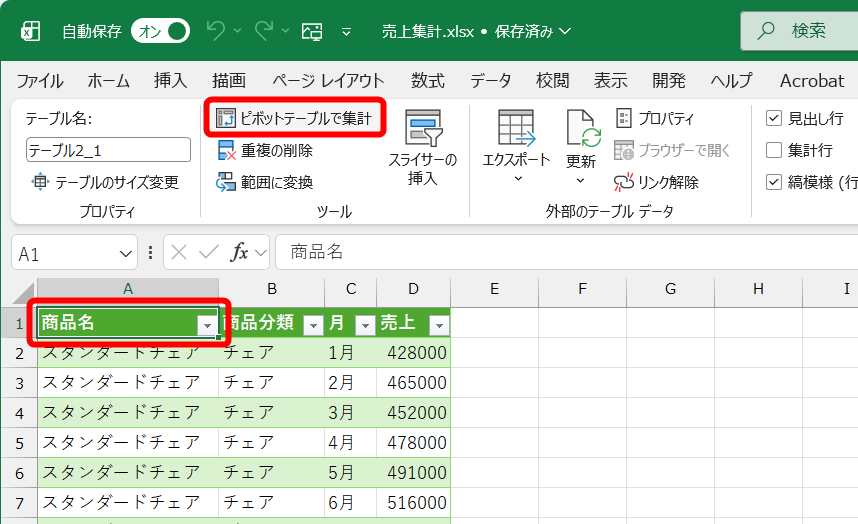
Task: Switch to the Acrobat tab
Action: coord(812,81)
